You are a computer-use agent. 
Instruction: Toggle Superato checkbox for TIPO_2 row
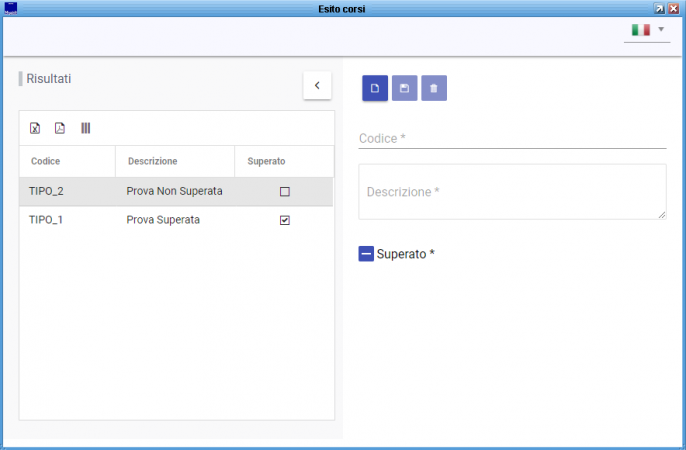click(285, 191)
